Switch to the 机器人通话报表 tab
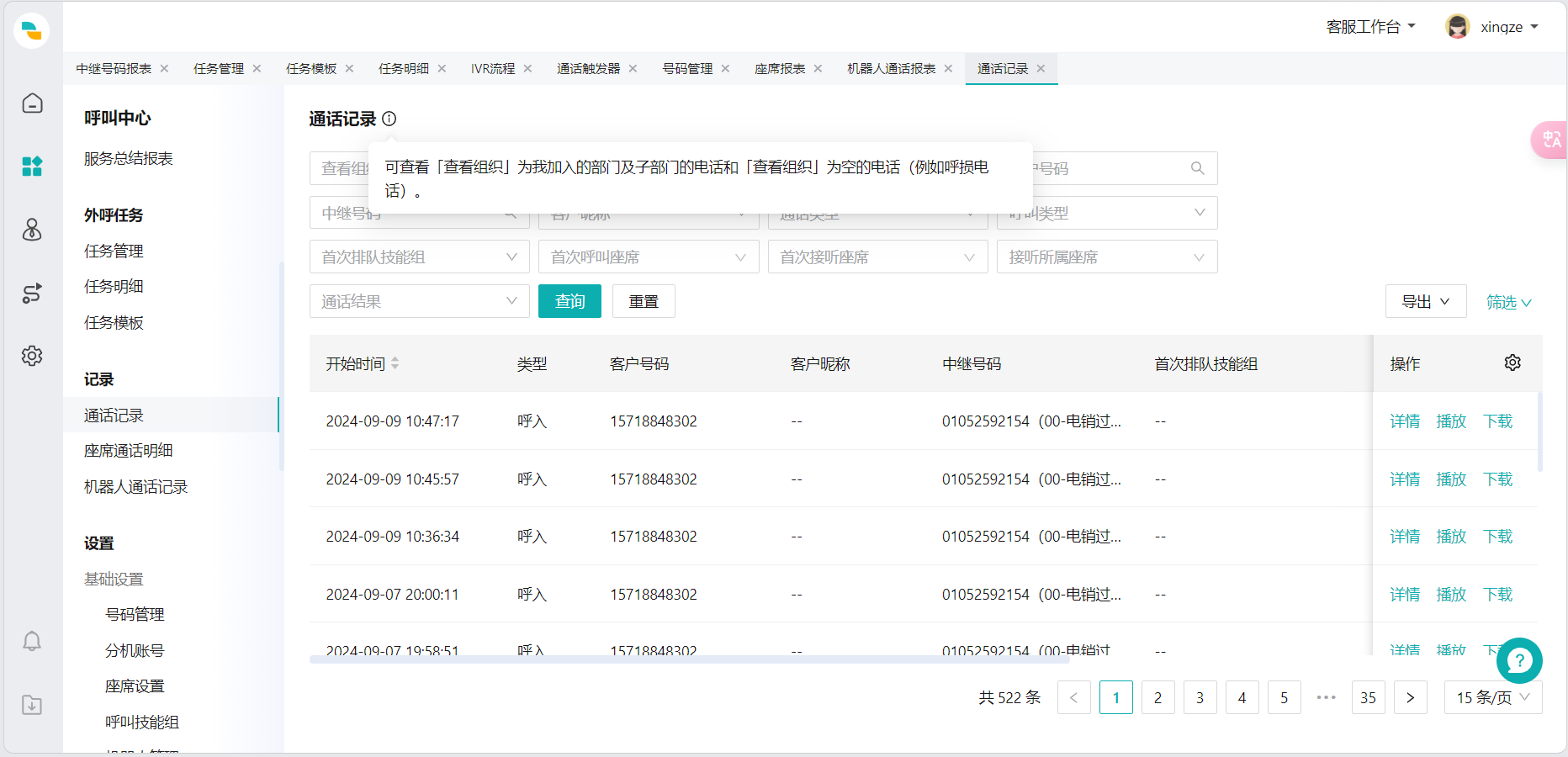1568x757 pixels. 891,68
